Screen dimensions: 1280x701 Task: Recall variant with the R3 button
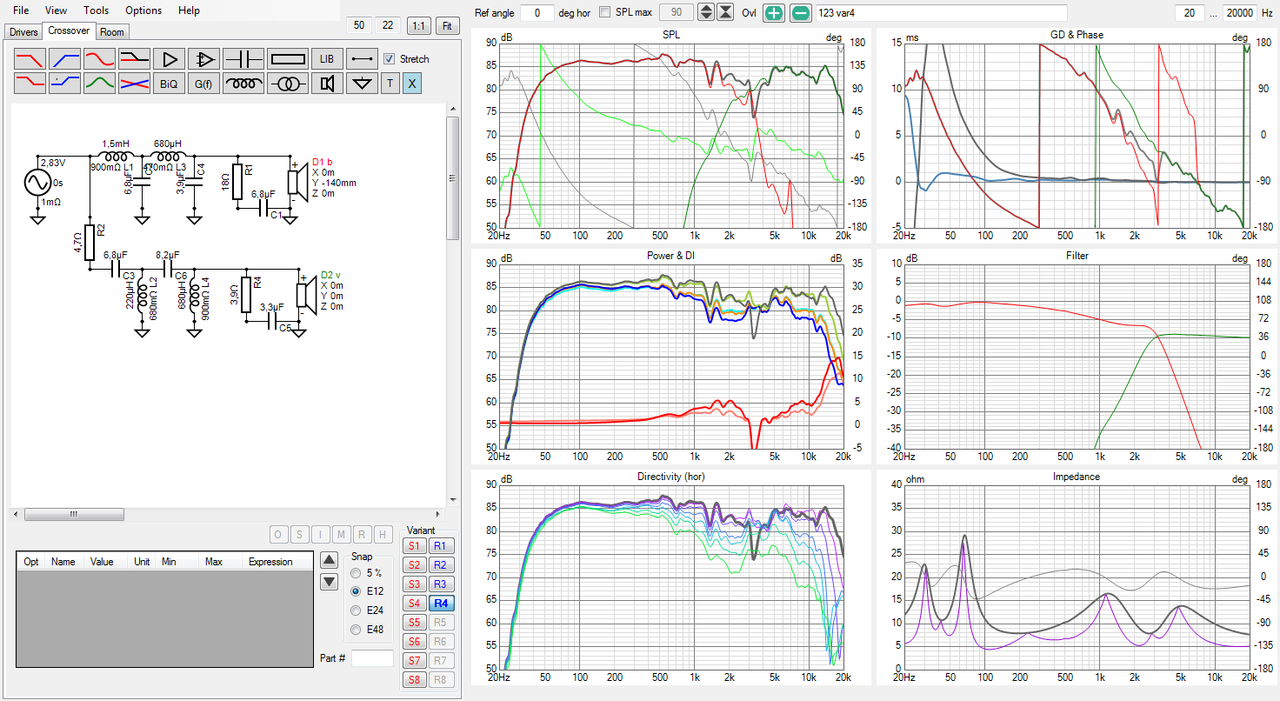coord(441,584)
